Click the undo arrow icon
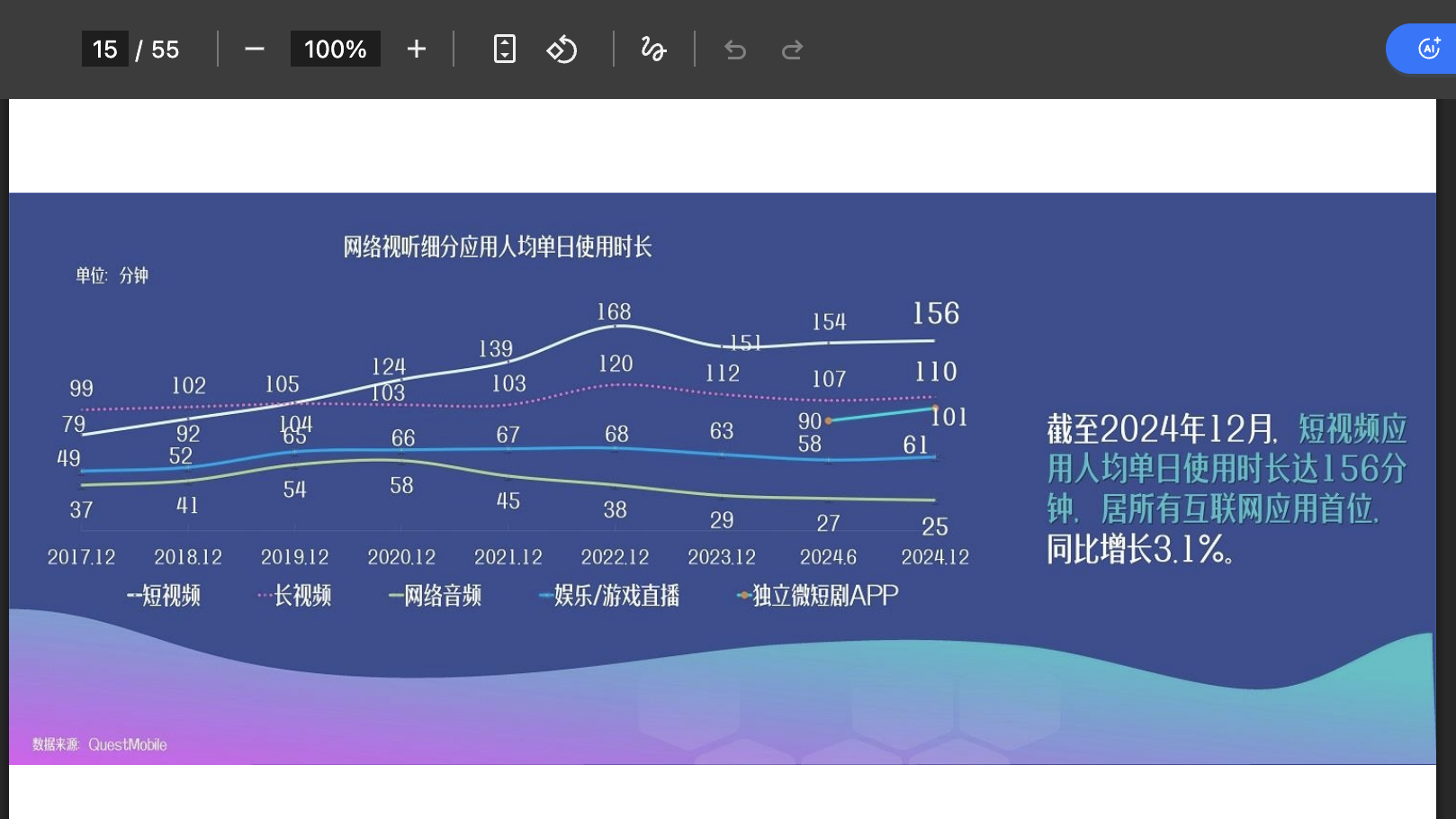This screenshot has height=819, width=1456. [735, 49]
